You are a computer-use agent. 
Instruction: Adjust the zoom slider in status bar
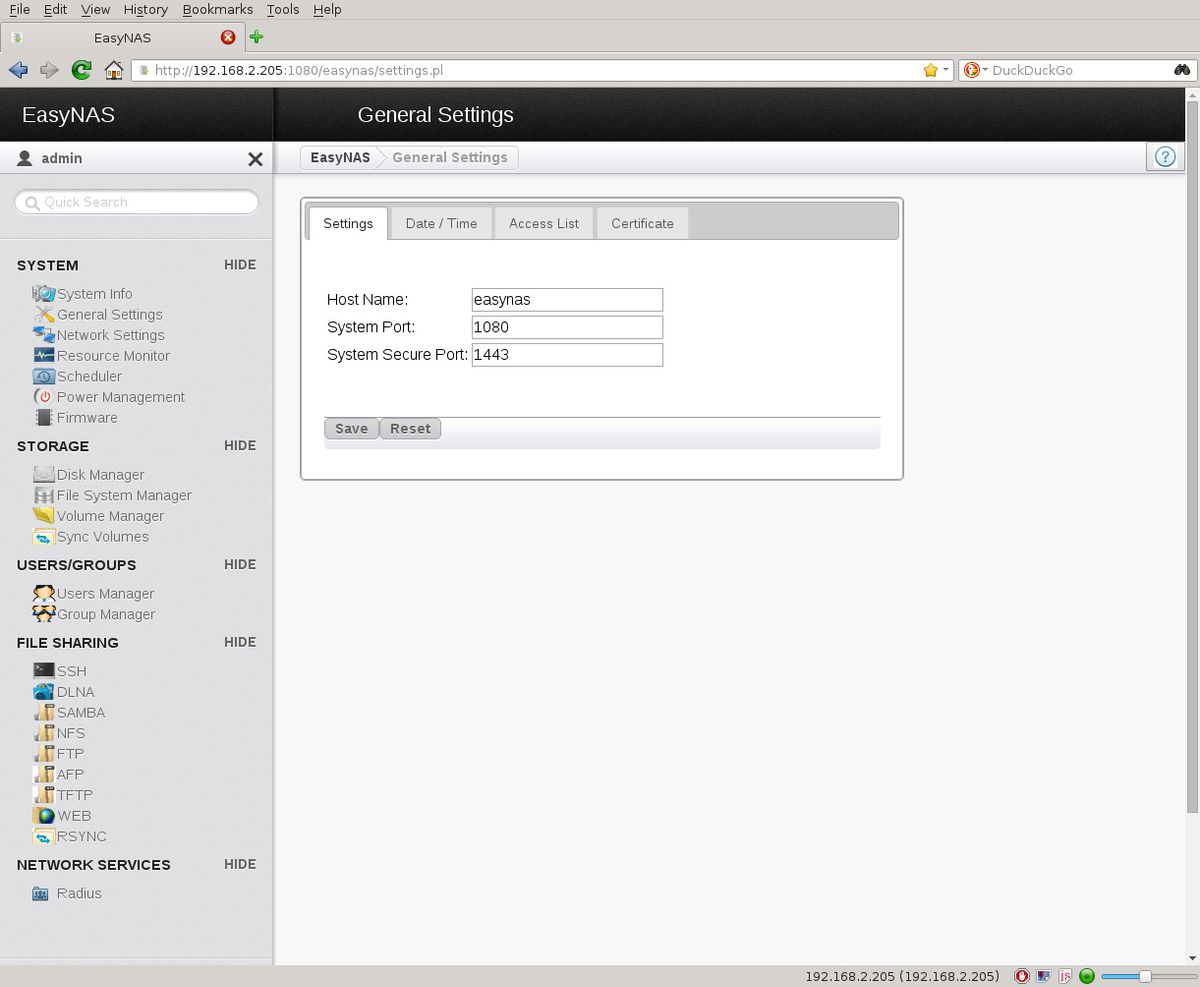click(1146, 976)
